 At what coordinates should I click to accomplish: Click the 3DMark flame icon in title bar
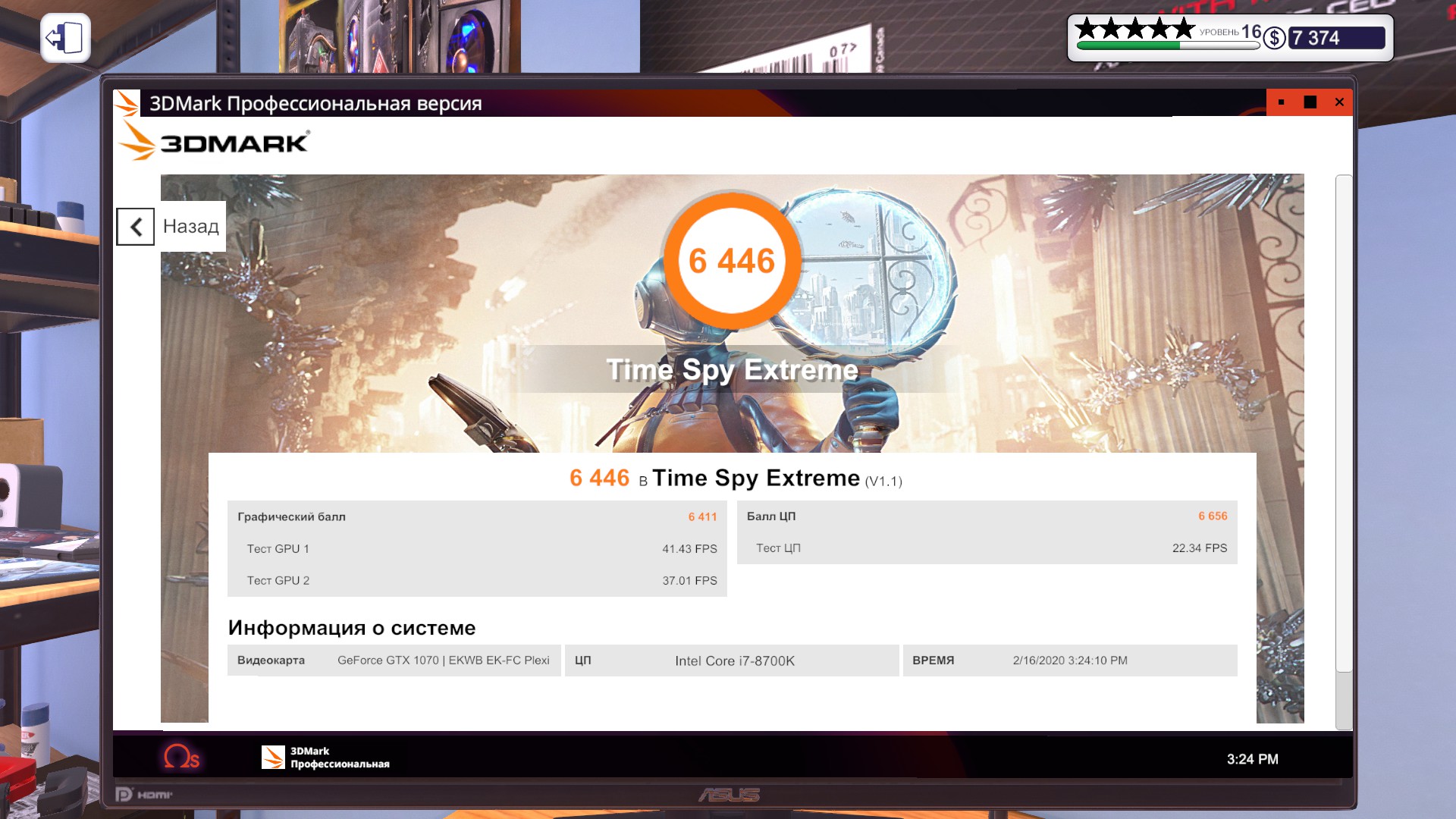tap(127, 103)
